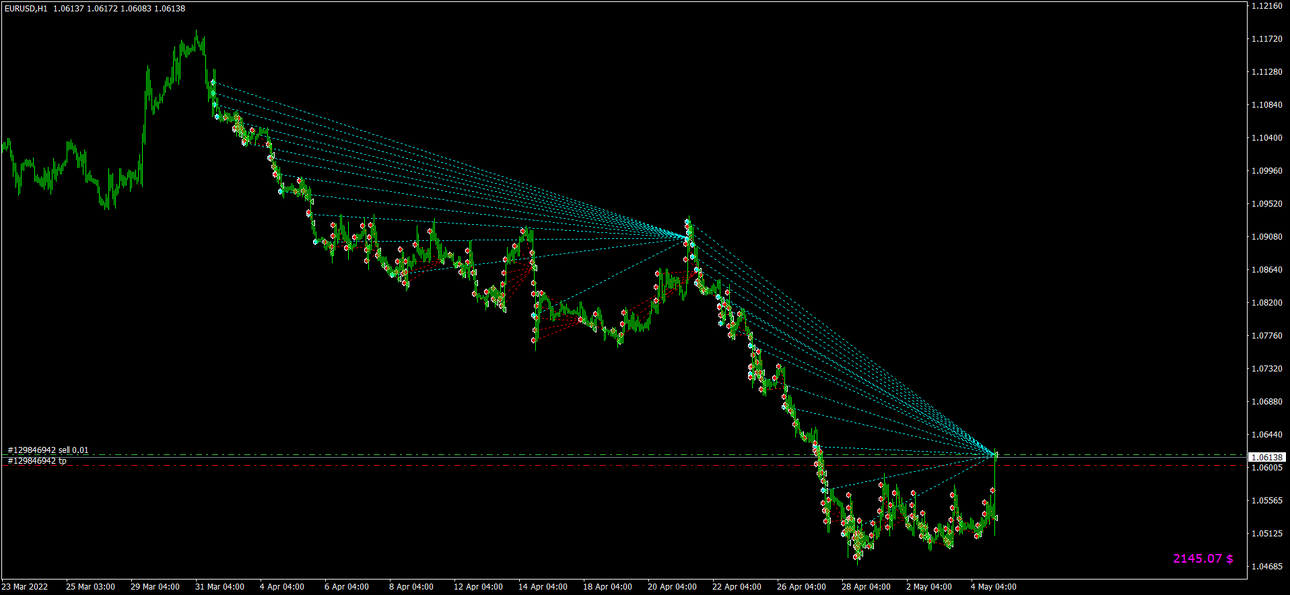Click the 4 Apr 04:00 time label
This screenshot has height=595, width=1290.
(x=281, y=587)
